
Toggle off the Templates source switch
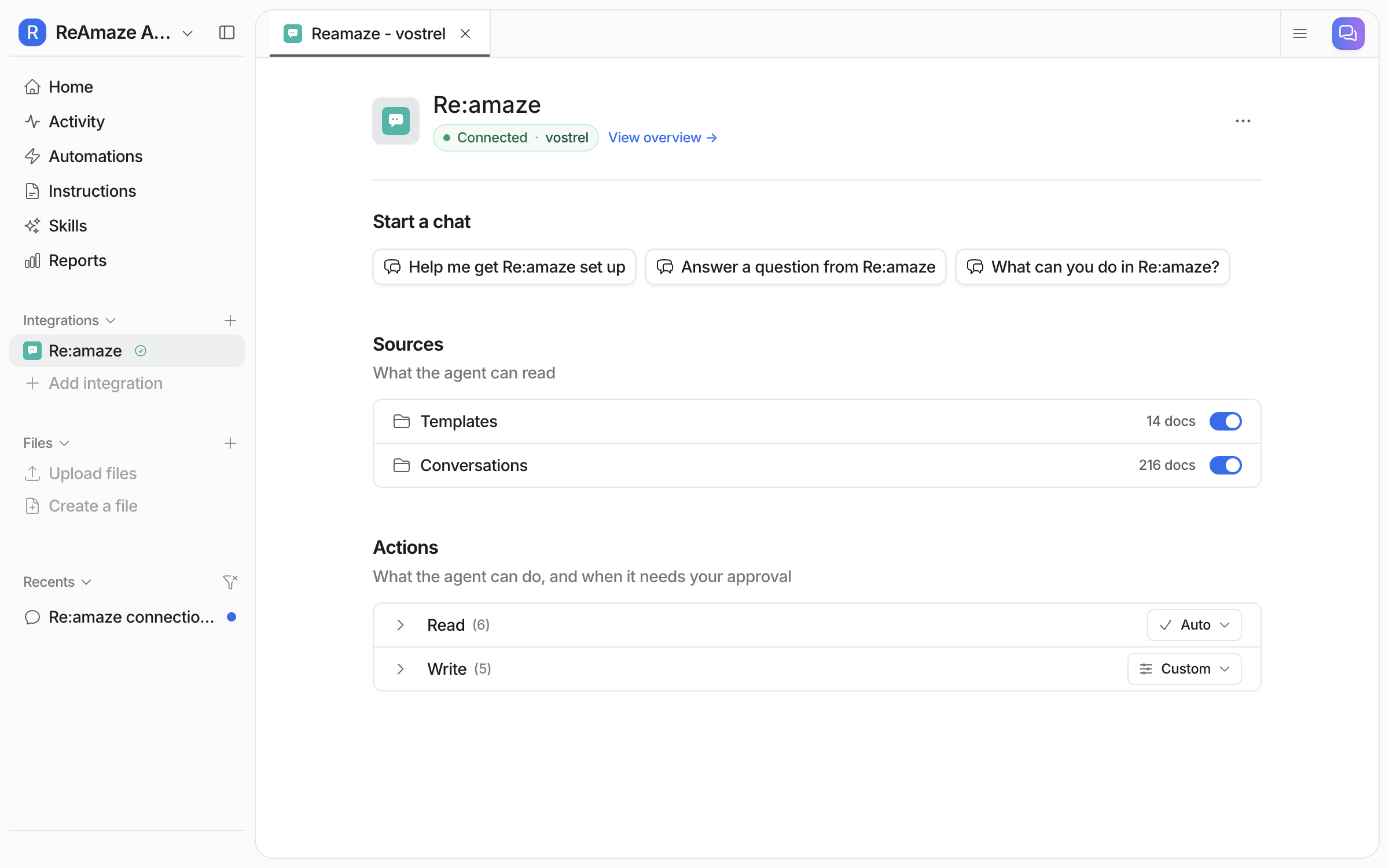click(x=1226, y=421)
